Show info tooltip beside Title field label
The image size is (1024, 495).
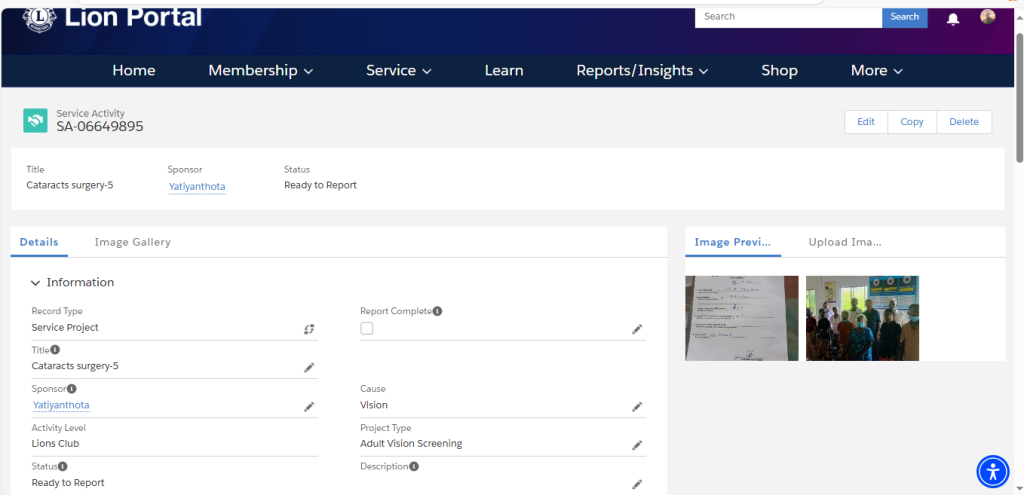[56, 350]
